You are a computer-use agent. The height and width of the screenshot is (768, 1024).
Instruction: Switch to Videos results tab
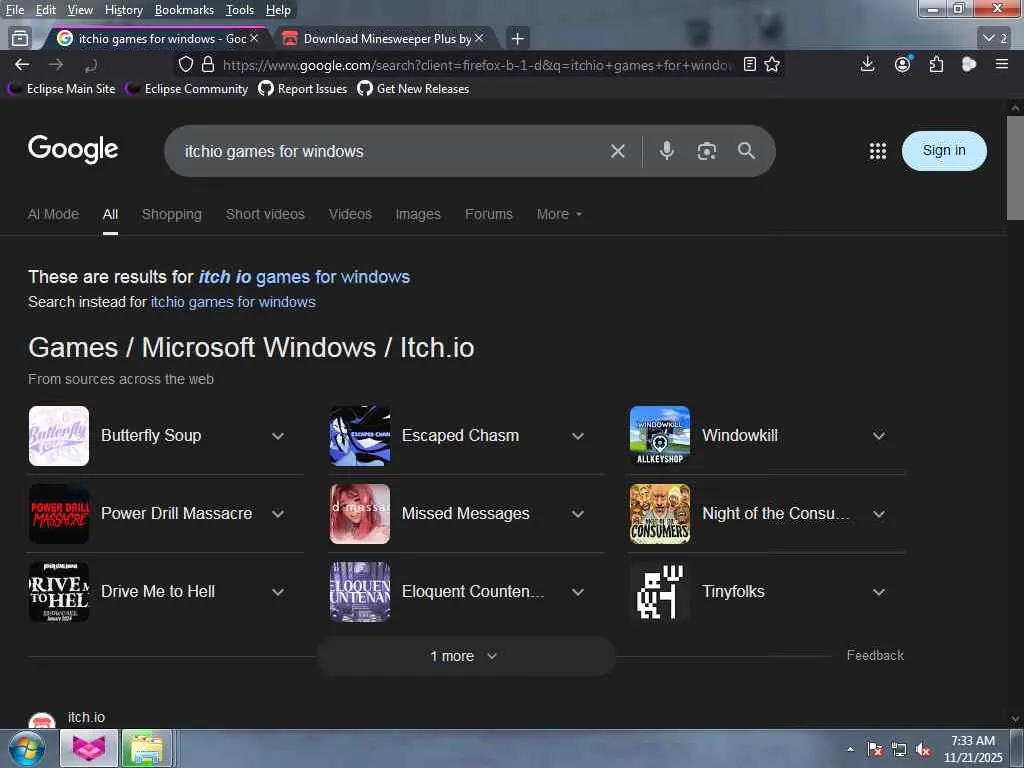pyautogui.click(x=350, y=214)
